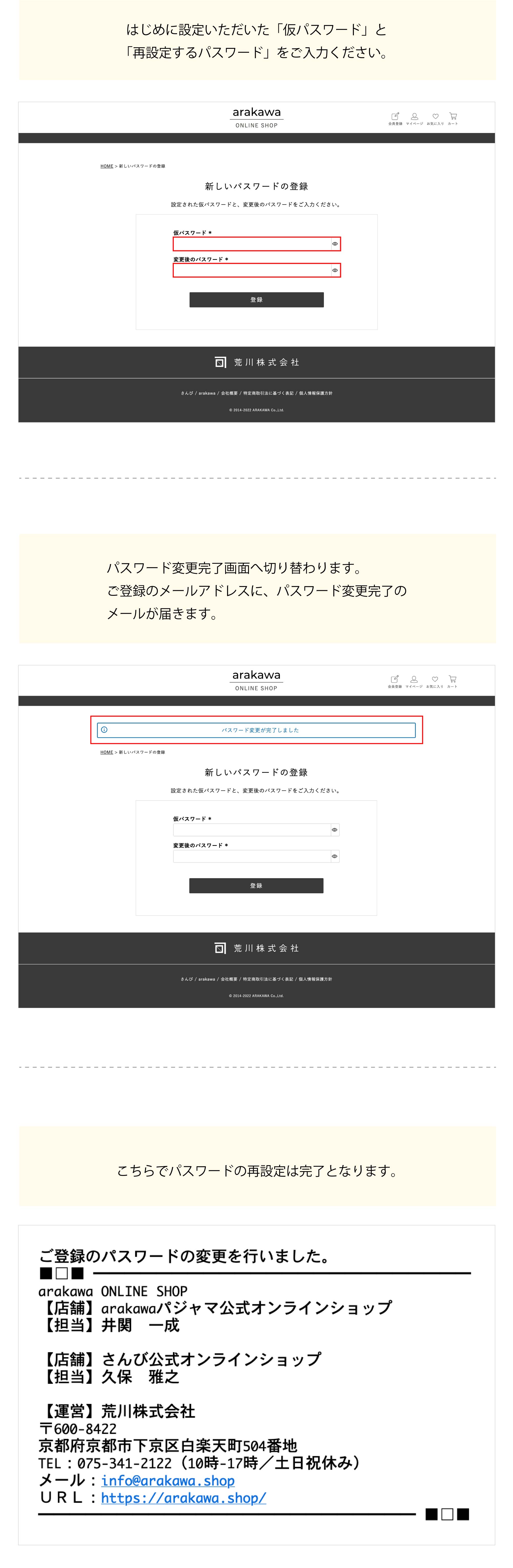Click HOME breadcrumb on the red-outlined form page
The height and width of the screenshot is (1568, 513).
click(x=107, y=166)
